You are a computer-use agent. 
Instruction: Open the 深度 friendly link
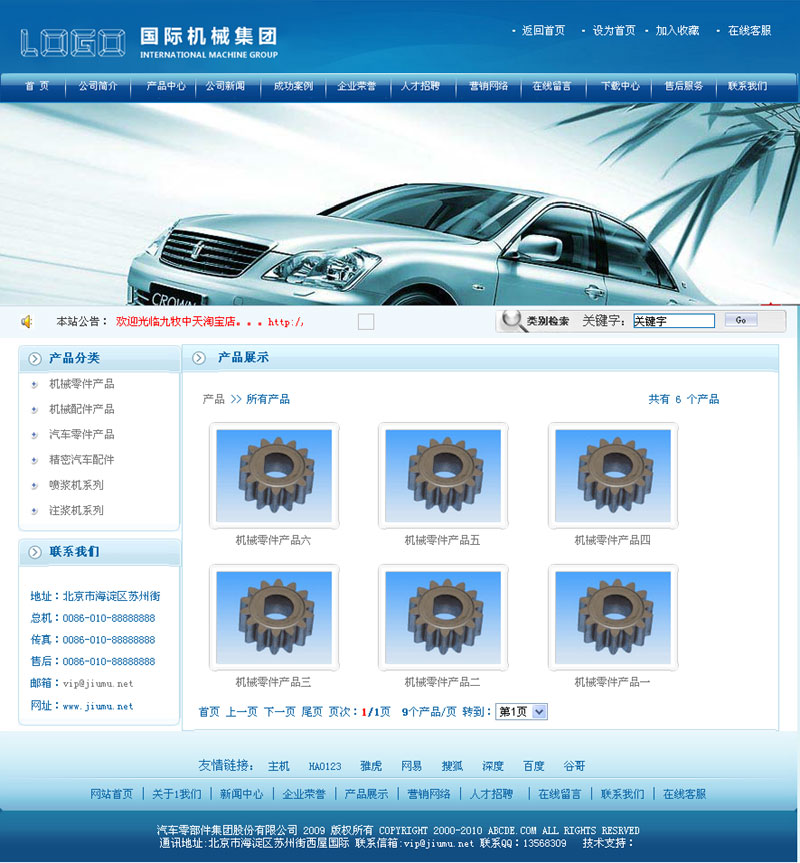(493, 766)
